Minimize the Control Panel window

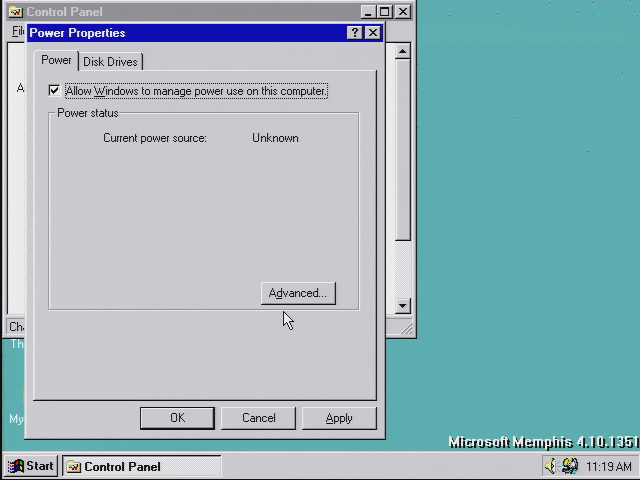(368, 12)
